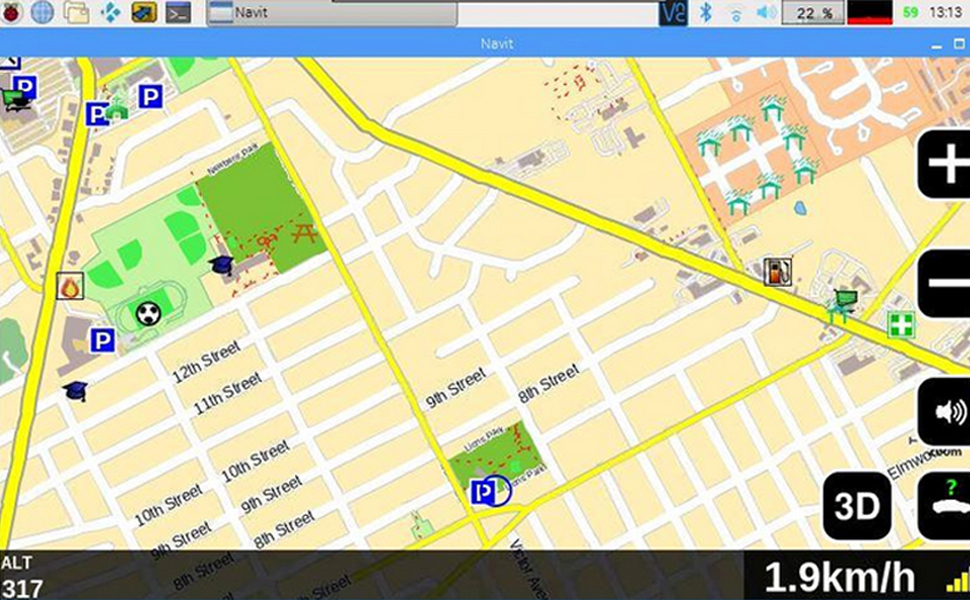Open the Raspberry Pi main menu
Screen dimensions: 970x600
[x=11, y=12]
